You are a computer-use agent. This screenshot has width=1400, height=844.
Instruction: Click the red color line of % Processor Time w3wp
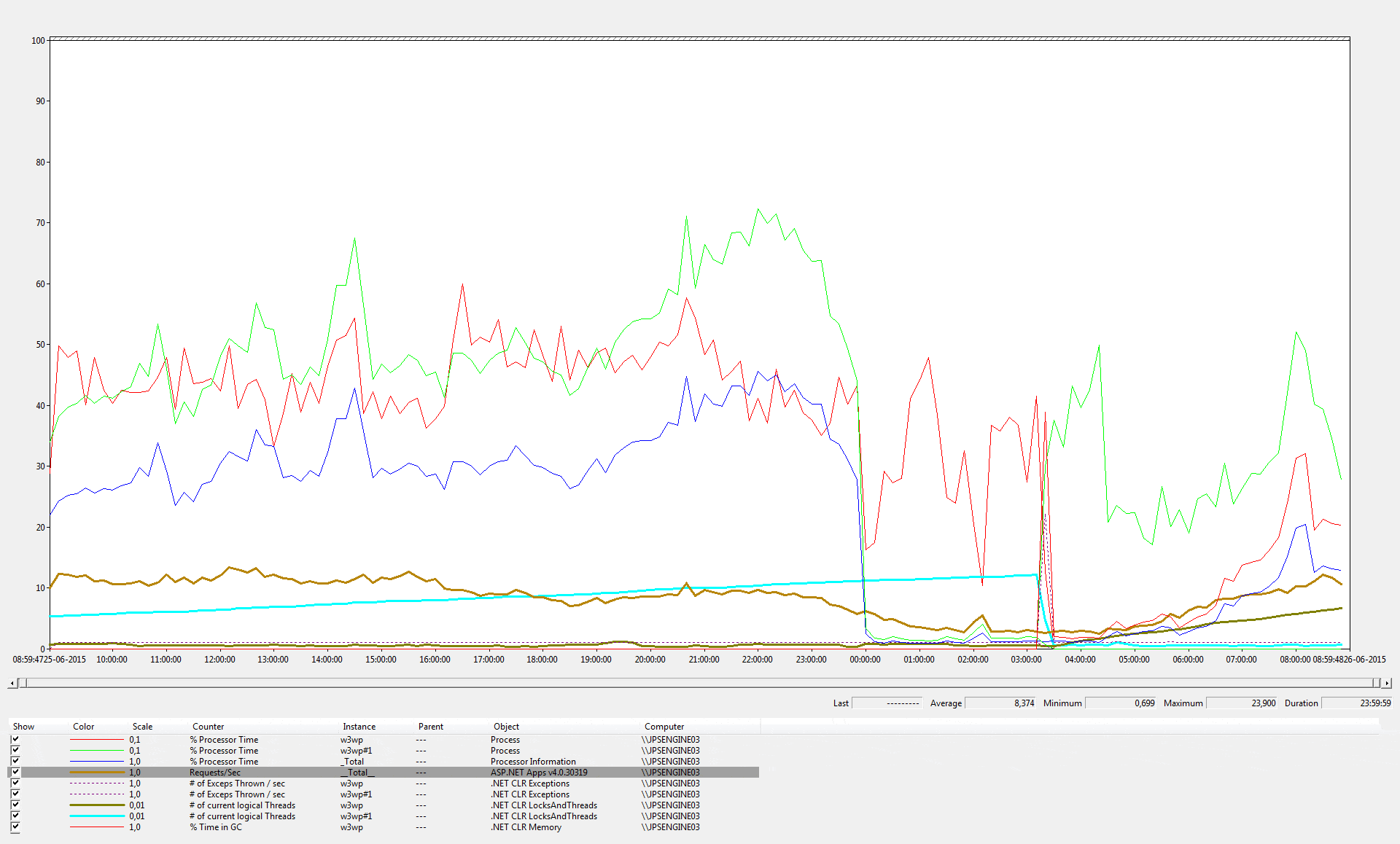pyautogui.click(x=97, y=739)
